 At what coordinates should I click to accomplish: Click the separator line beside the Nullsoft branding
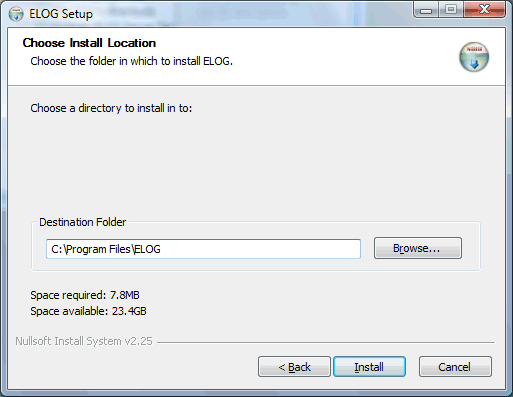326,342
